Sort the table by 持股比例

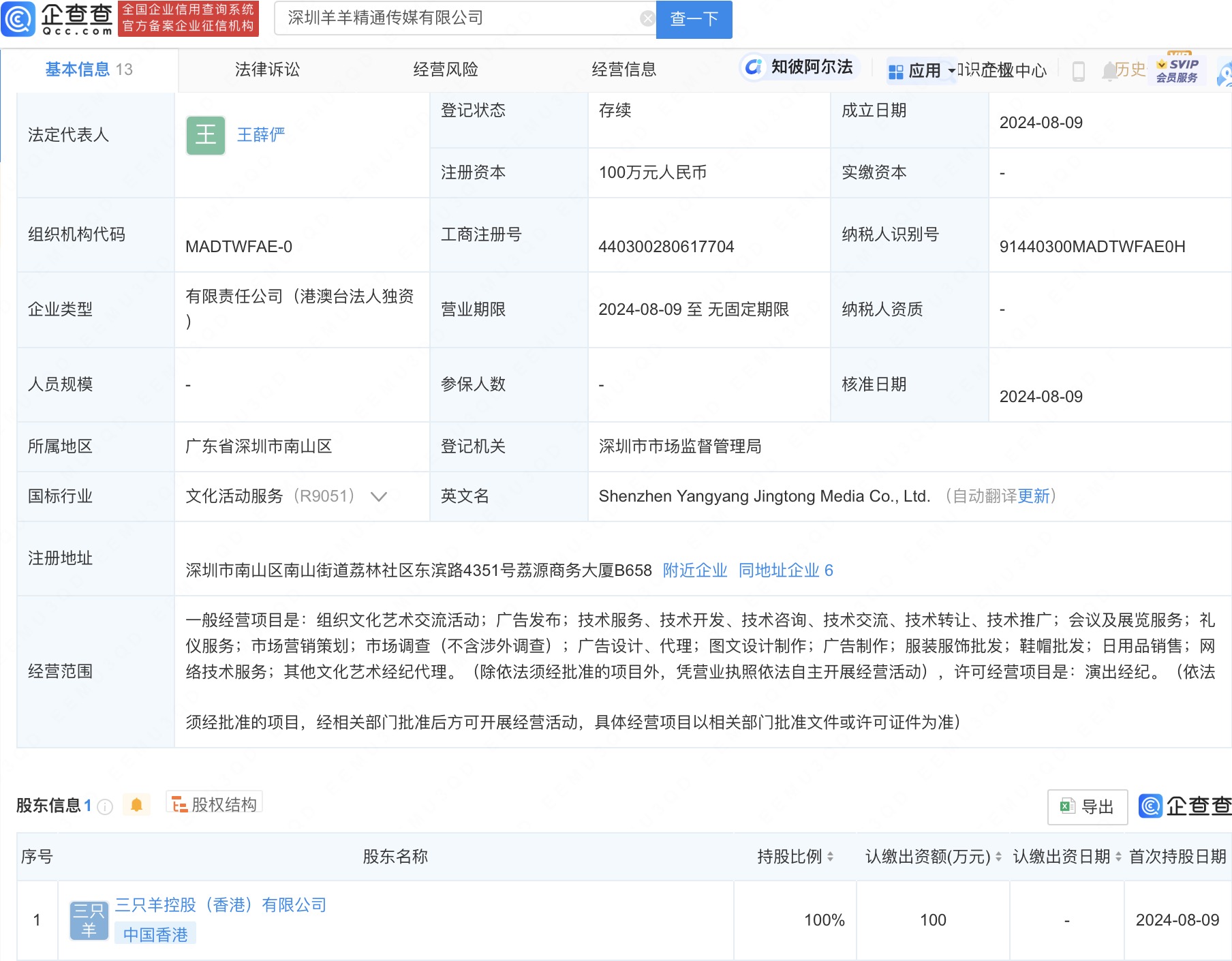pyautogui.click(x=830, y=857)
